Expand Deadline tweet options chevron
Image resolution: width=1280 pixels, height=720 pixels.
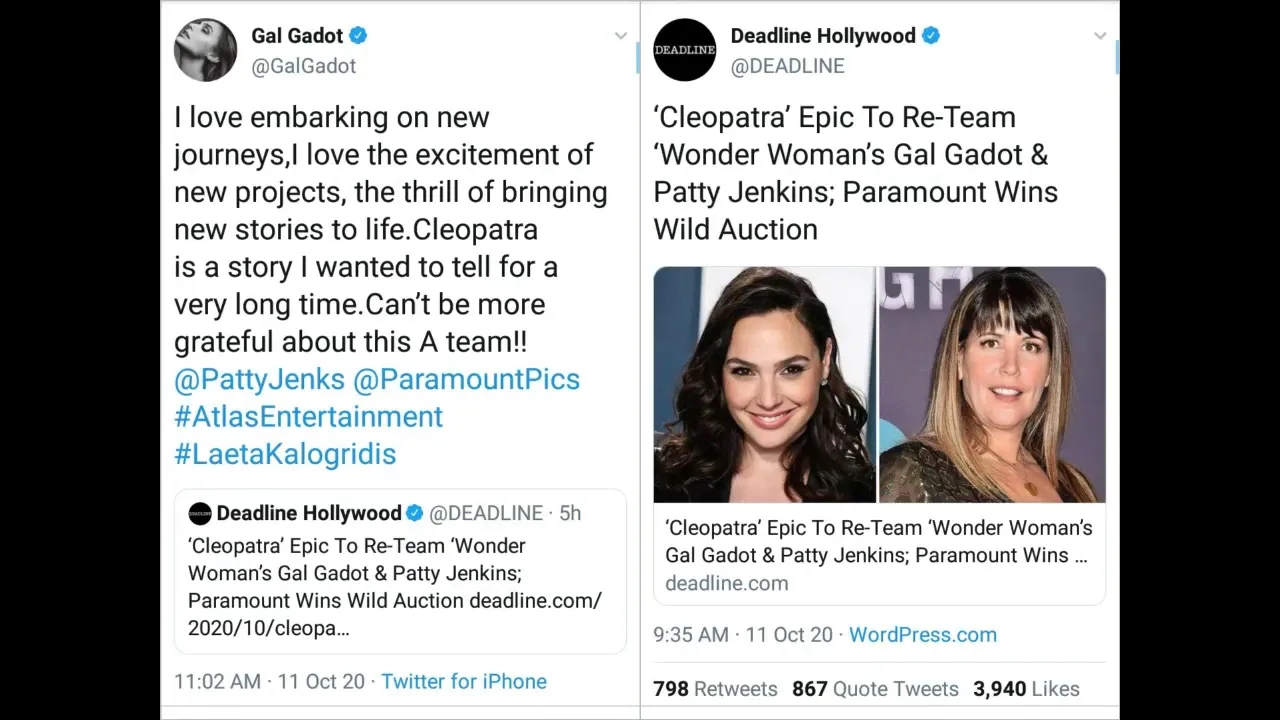pyautogui.click(x=1100, y=36)
